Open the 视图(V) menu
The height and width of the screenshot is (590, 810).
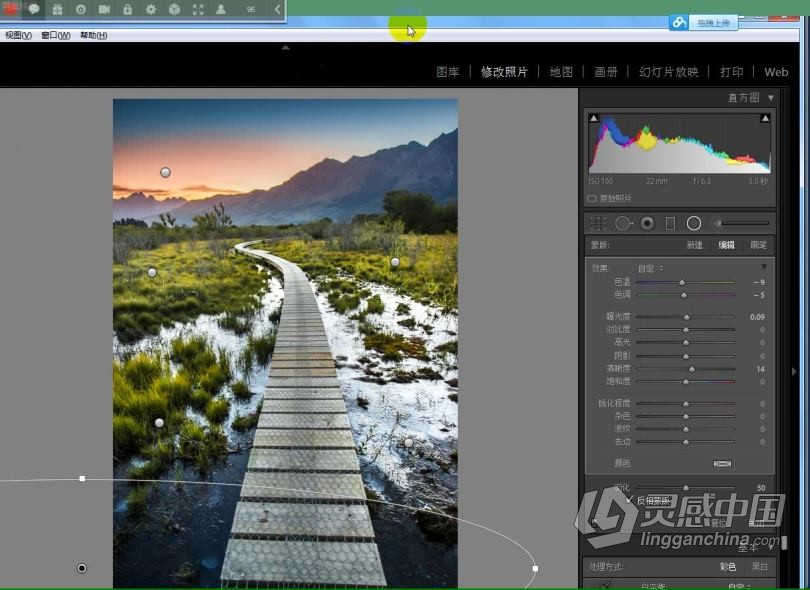pos(18,35)
